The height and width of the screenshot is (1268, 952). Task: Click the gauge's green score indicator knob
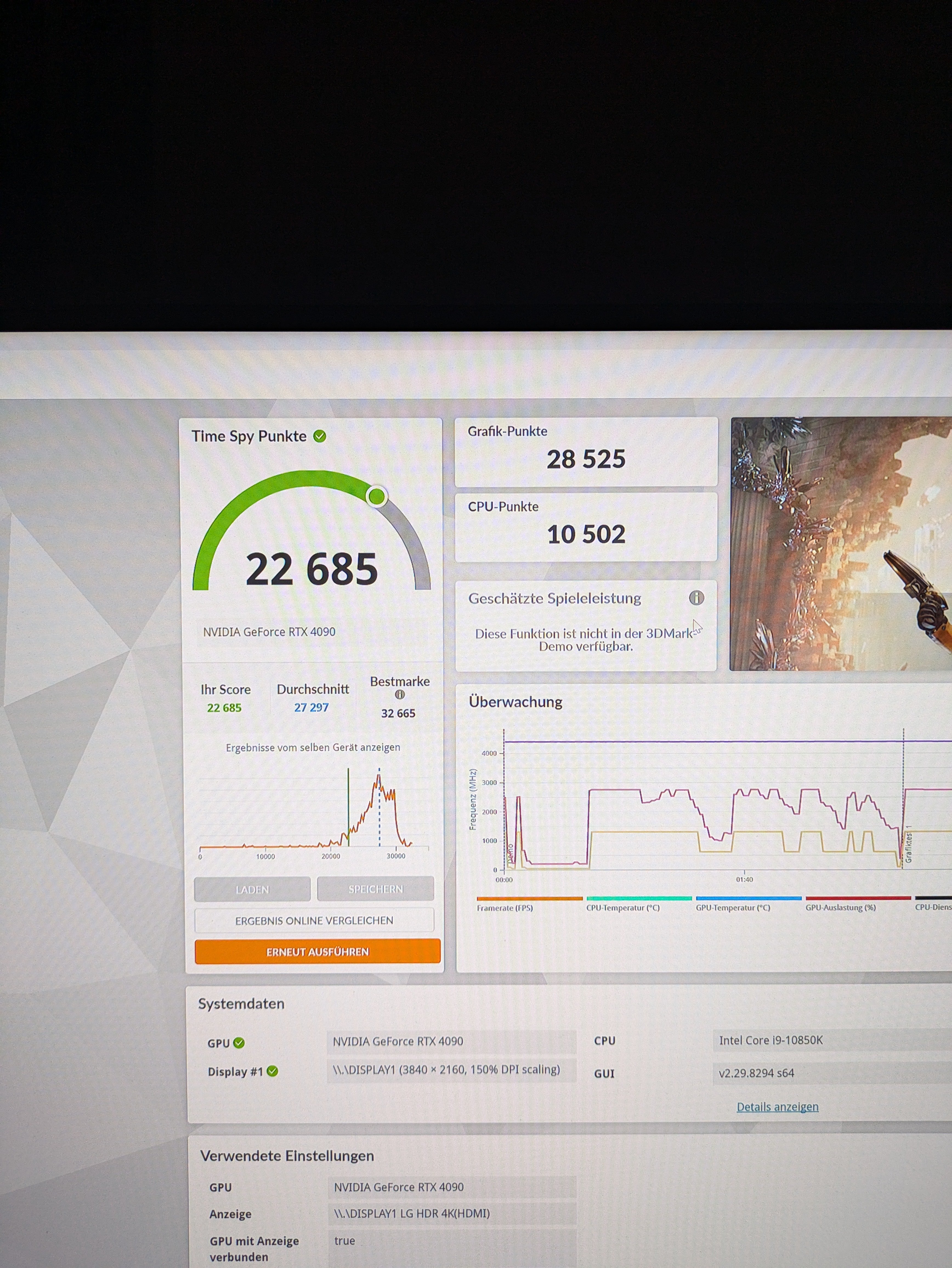pyautogui.click(x=376, y=496)
